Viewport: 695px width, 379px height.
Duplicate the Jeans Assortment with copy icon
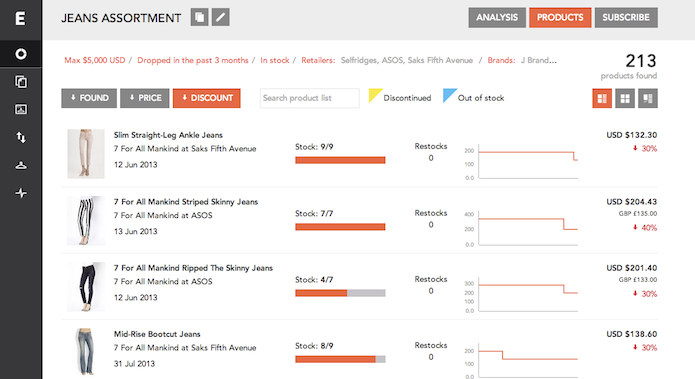[x=199, y=17]
